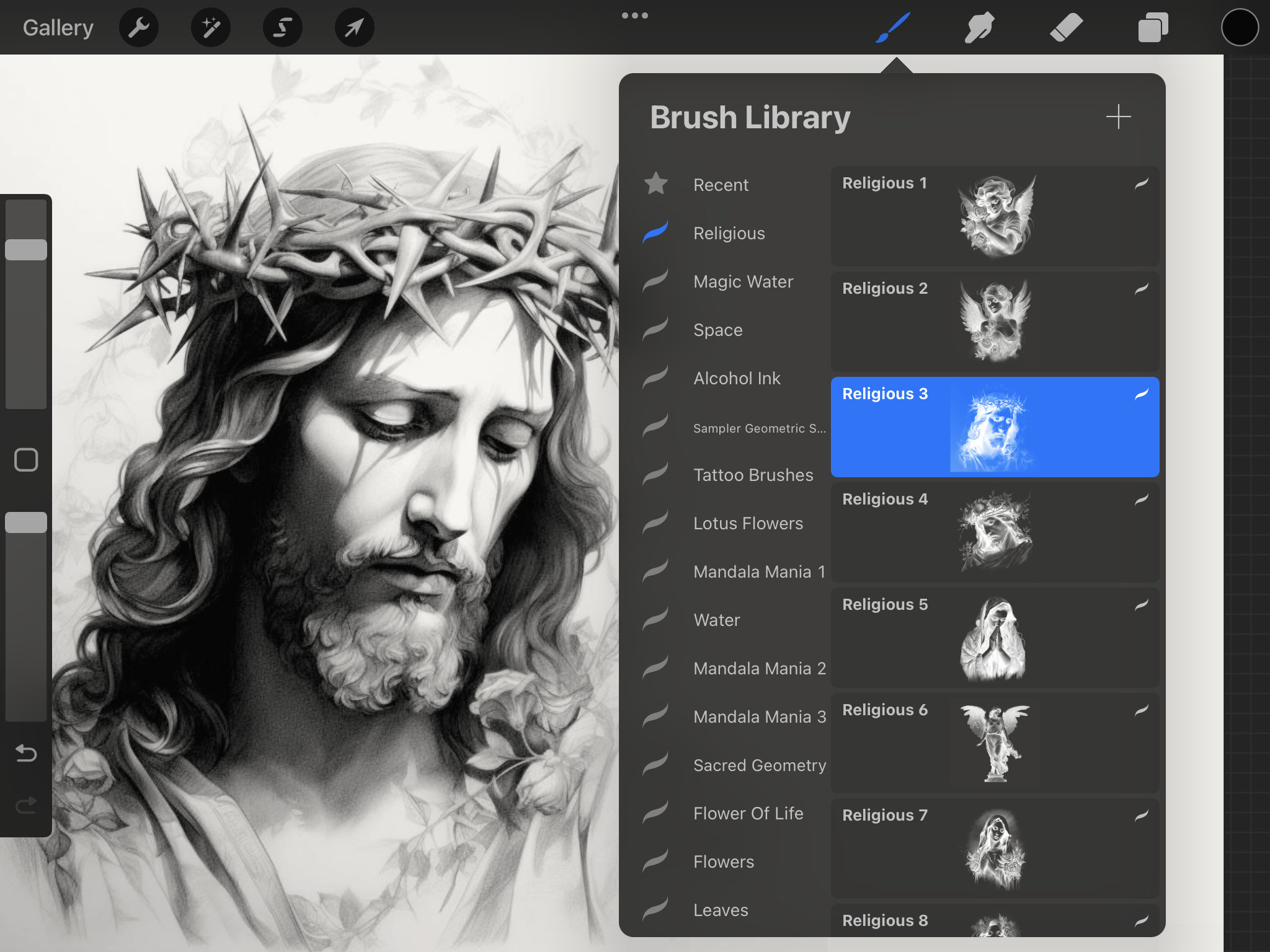This screenshot has height=952, width=1270.
Task: Click the Brush Library title
Action: click(750, 117)
